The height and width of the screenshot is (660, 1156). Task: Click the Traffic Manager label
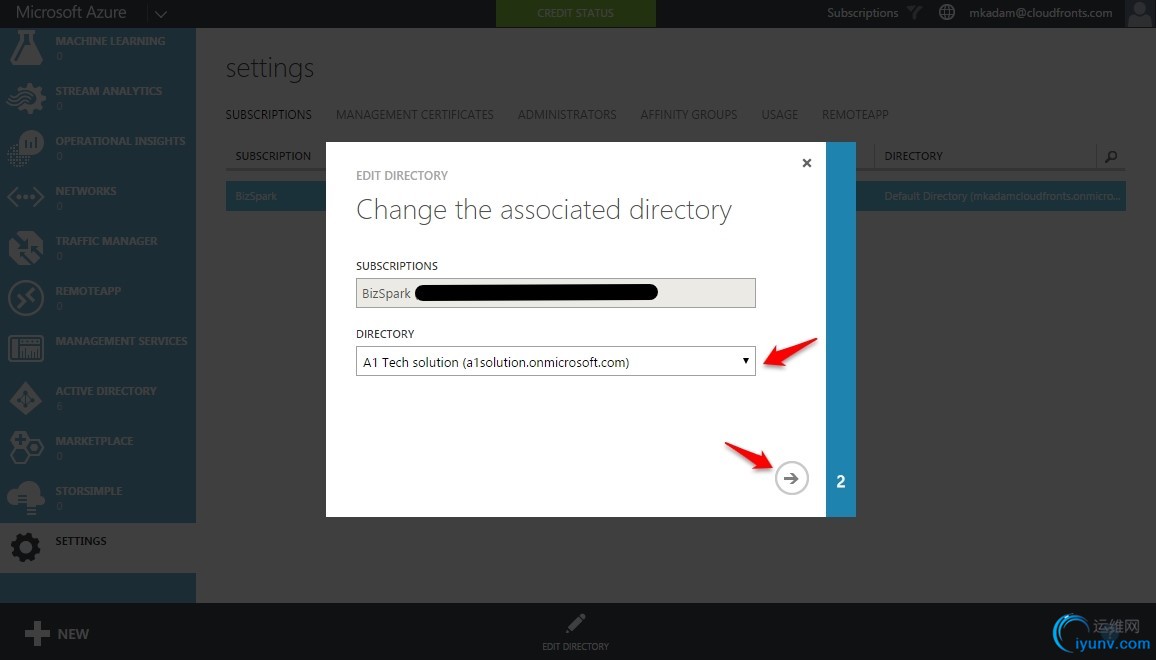pos(106,240)
